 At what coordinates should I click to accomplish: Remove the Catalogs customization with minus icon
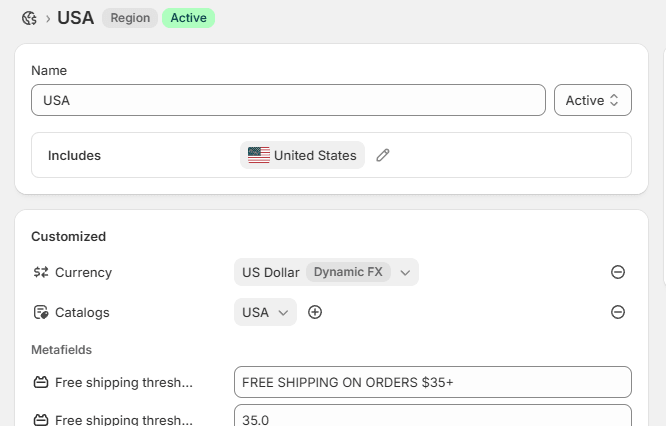(x=618, y=312)
